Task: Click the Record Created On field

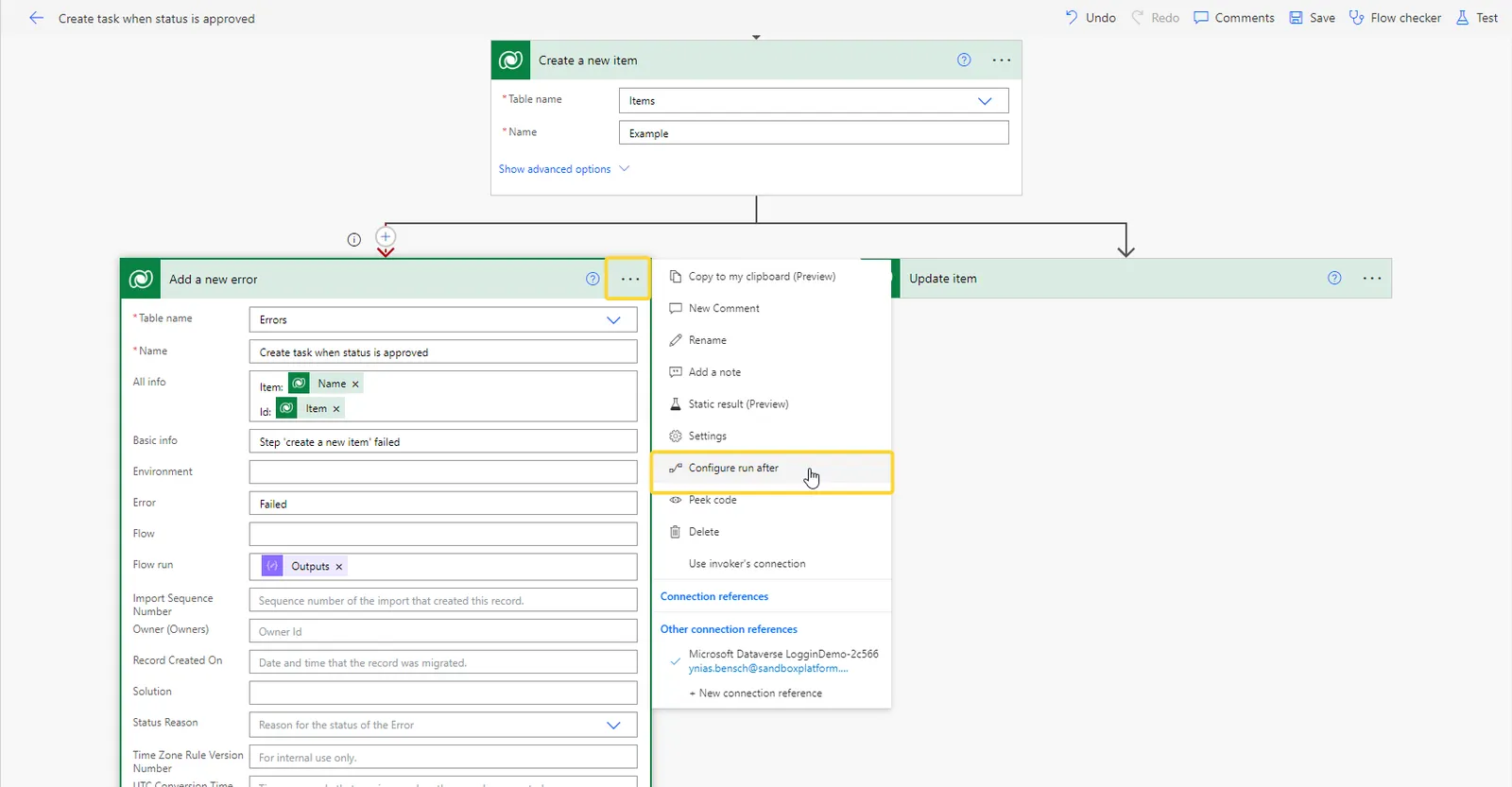Action: 443,662
